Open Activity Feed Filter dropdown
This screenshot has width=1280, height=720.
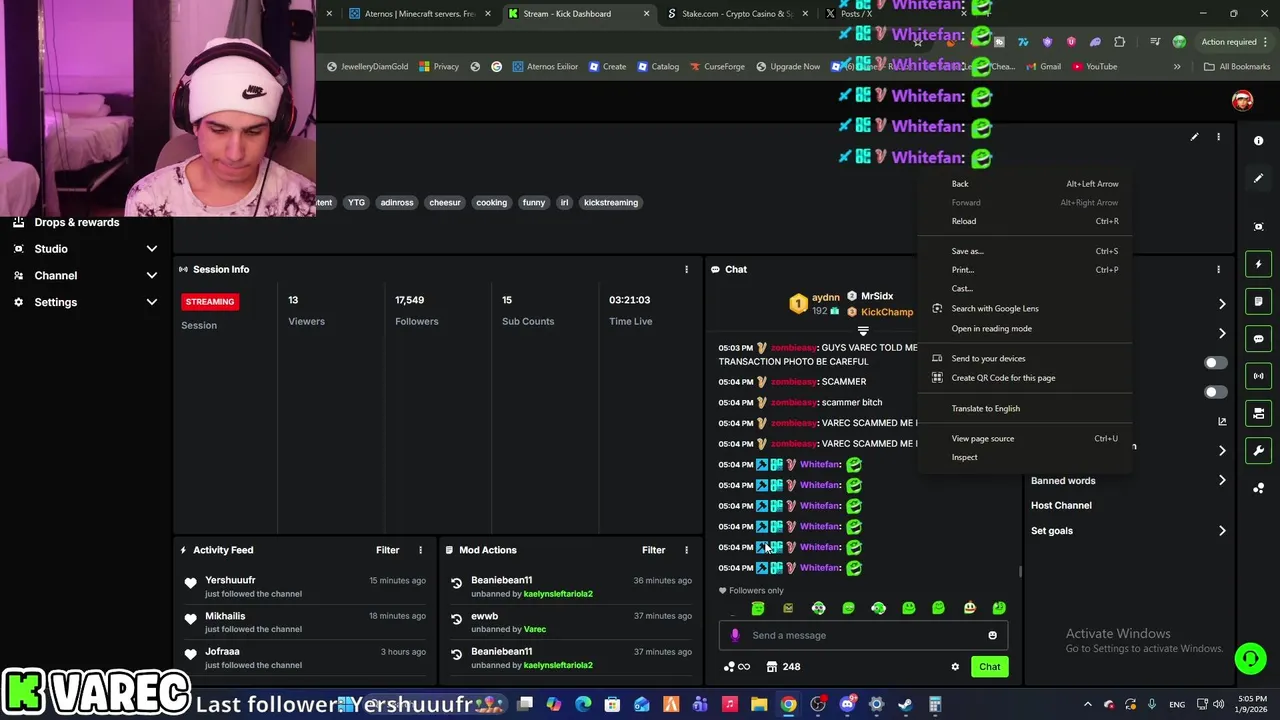click(x=387, y=550)
